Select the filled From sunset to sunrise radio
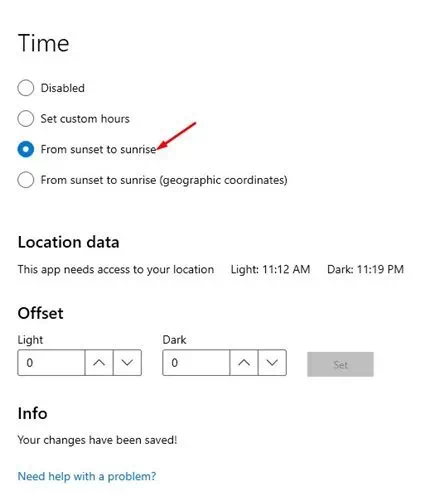The height and width of the screenshot is (500, 429). pos(26,149)
